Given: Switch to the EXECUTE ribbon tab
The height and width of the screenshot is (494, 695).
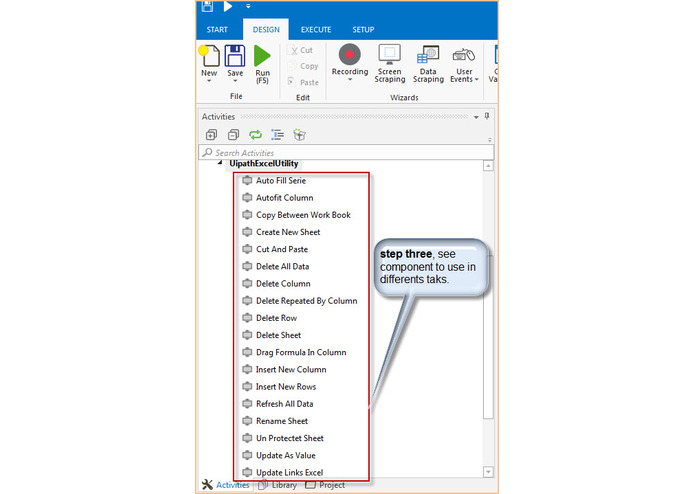Looking at the screenshot, I should (316, 30).
